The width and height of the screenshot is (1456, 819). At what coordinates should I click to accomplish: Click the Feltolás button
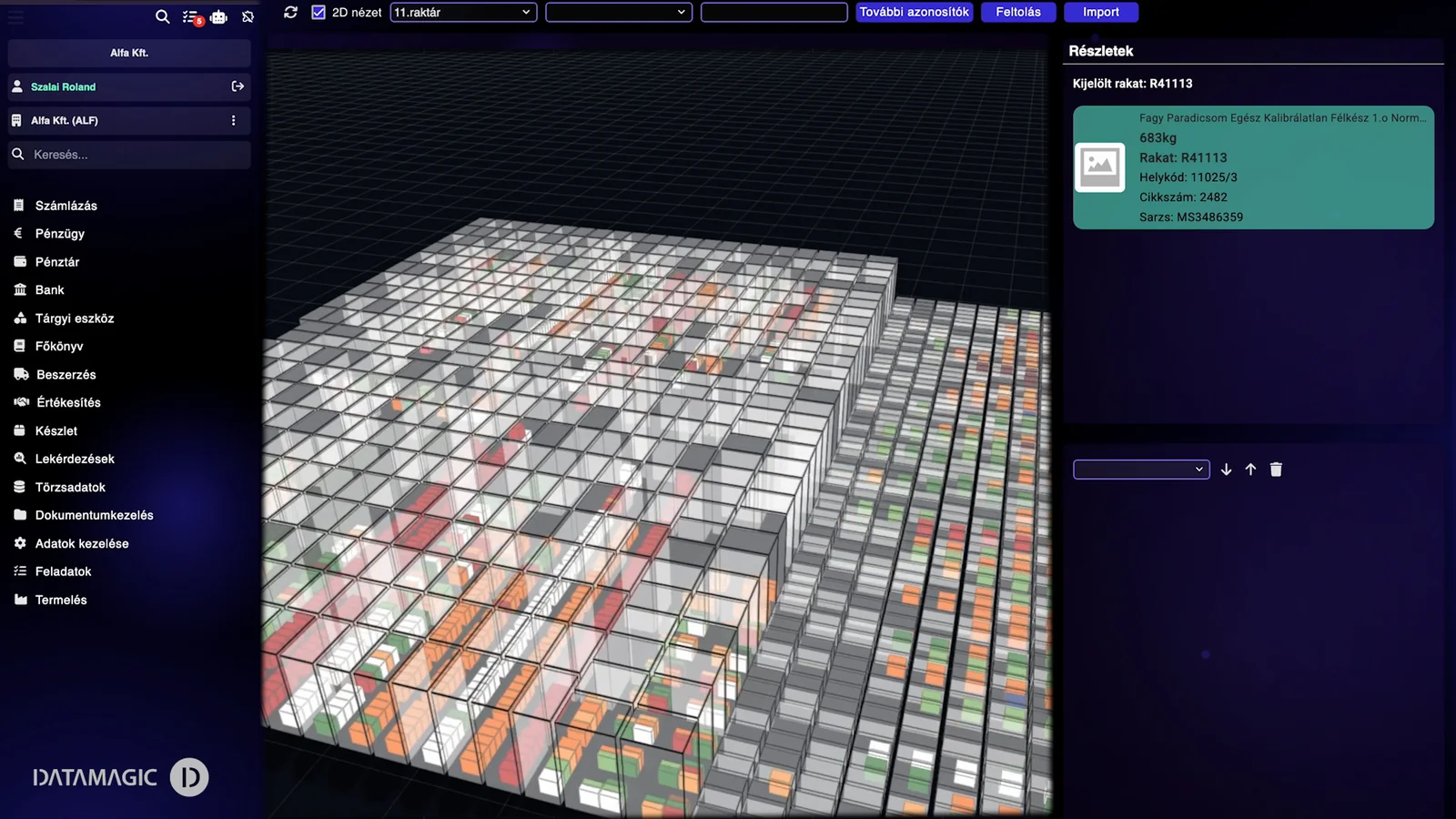click(1018, 12)
